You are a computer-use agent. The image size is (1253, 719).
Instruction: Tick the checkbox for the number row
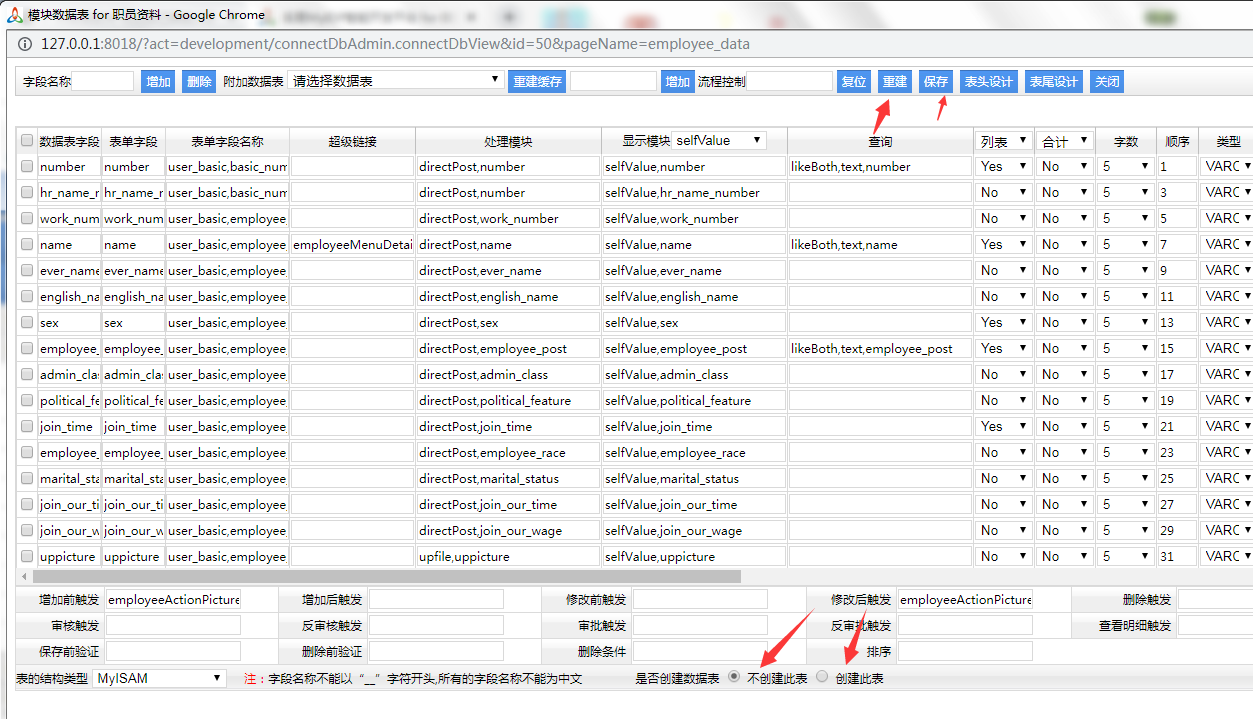(27, 166)
